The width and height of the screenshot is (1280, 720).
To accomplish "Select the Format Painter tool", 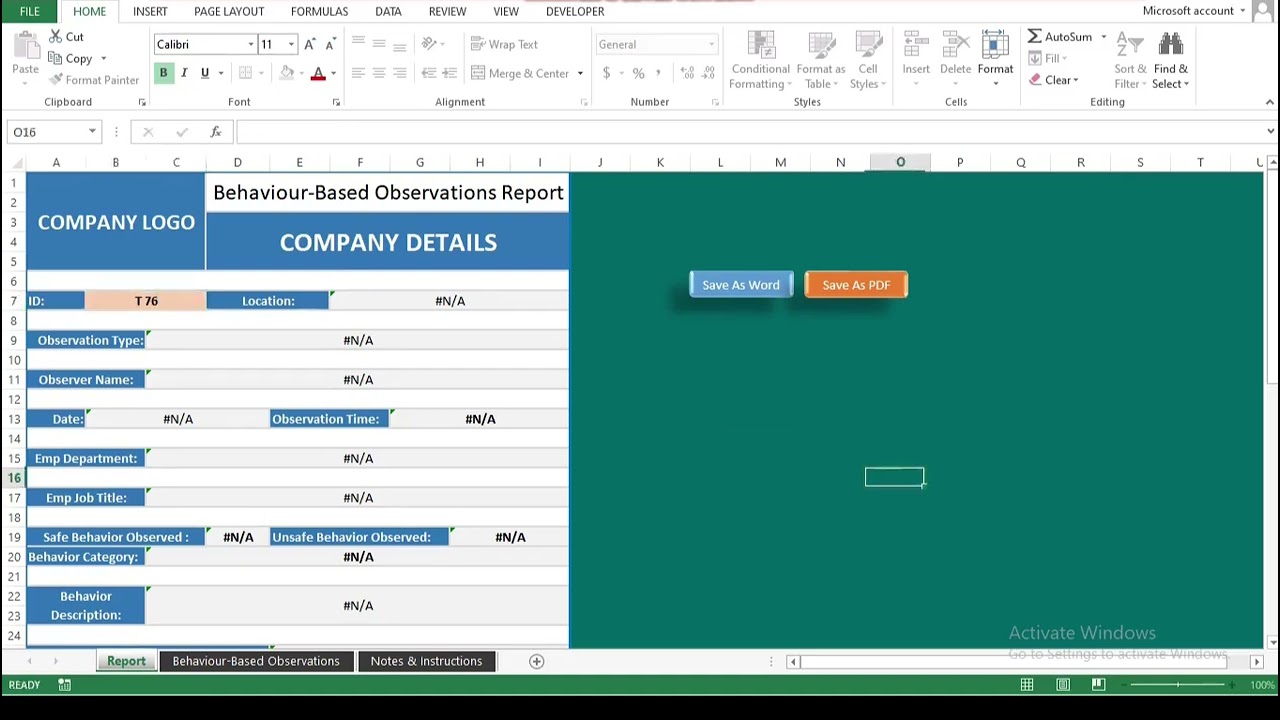I will click(x=95, y=80).
